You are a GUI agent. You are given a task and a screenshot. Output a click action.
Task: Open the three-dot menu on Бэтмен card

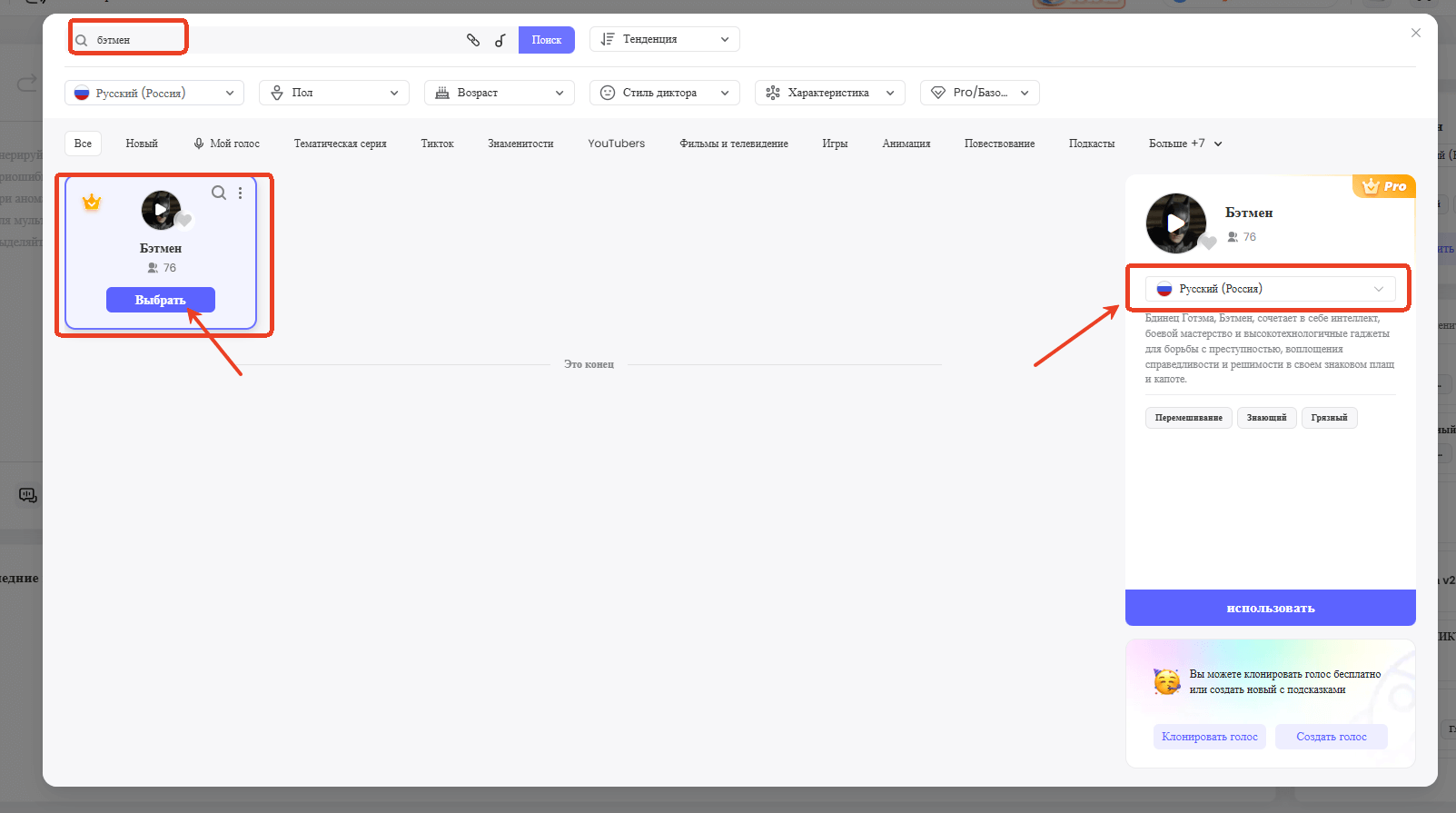[241, 193]
